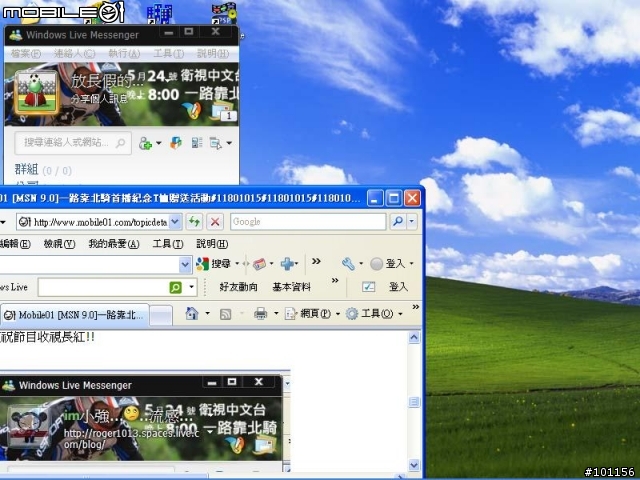Open the 工具(T) menu in Messenger

(x=169, y=53)
